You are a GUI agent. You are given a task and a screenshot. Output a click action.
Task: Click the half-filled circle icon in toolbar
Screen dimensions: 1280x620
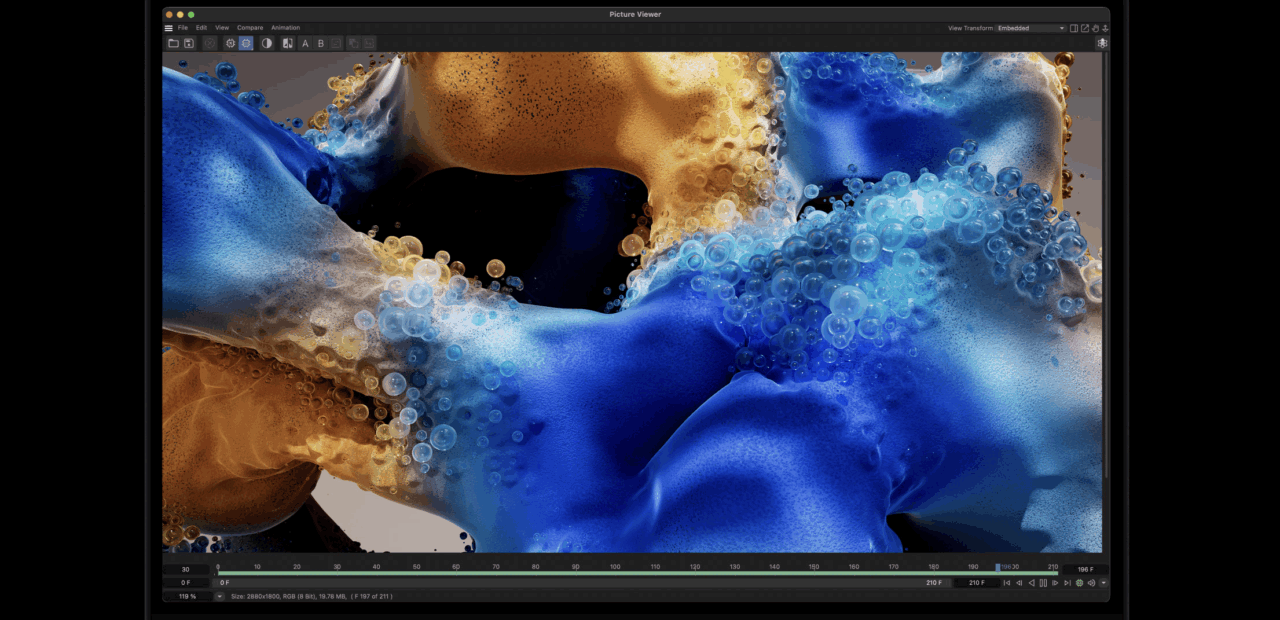click(x=267, y=43)
